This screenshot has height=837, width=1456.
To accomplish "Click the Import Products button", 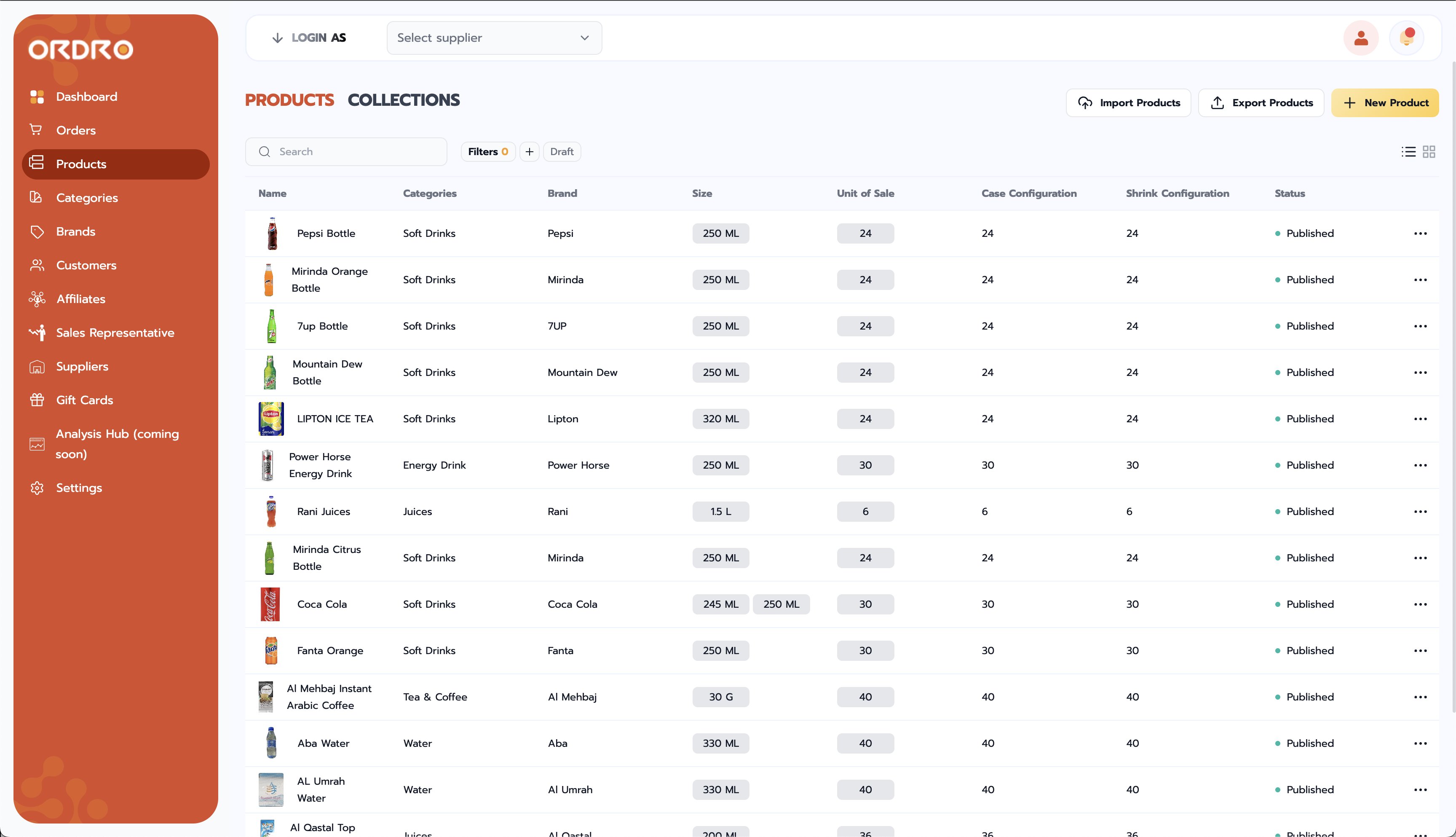I will [1129, 103].
